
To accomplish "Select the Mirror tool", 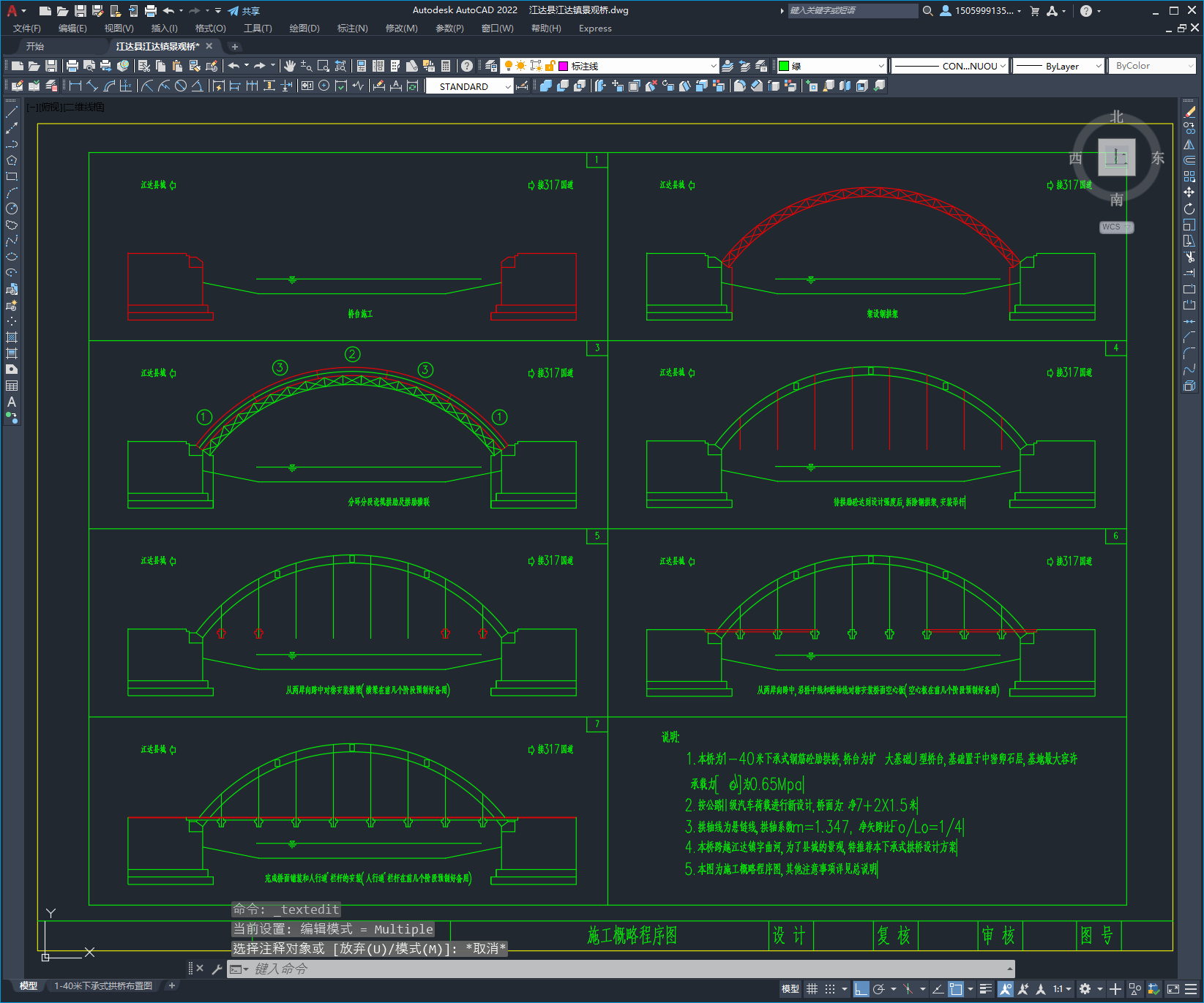I will click(x=1189, y=144).
